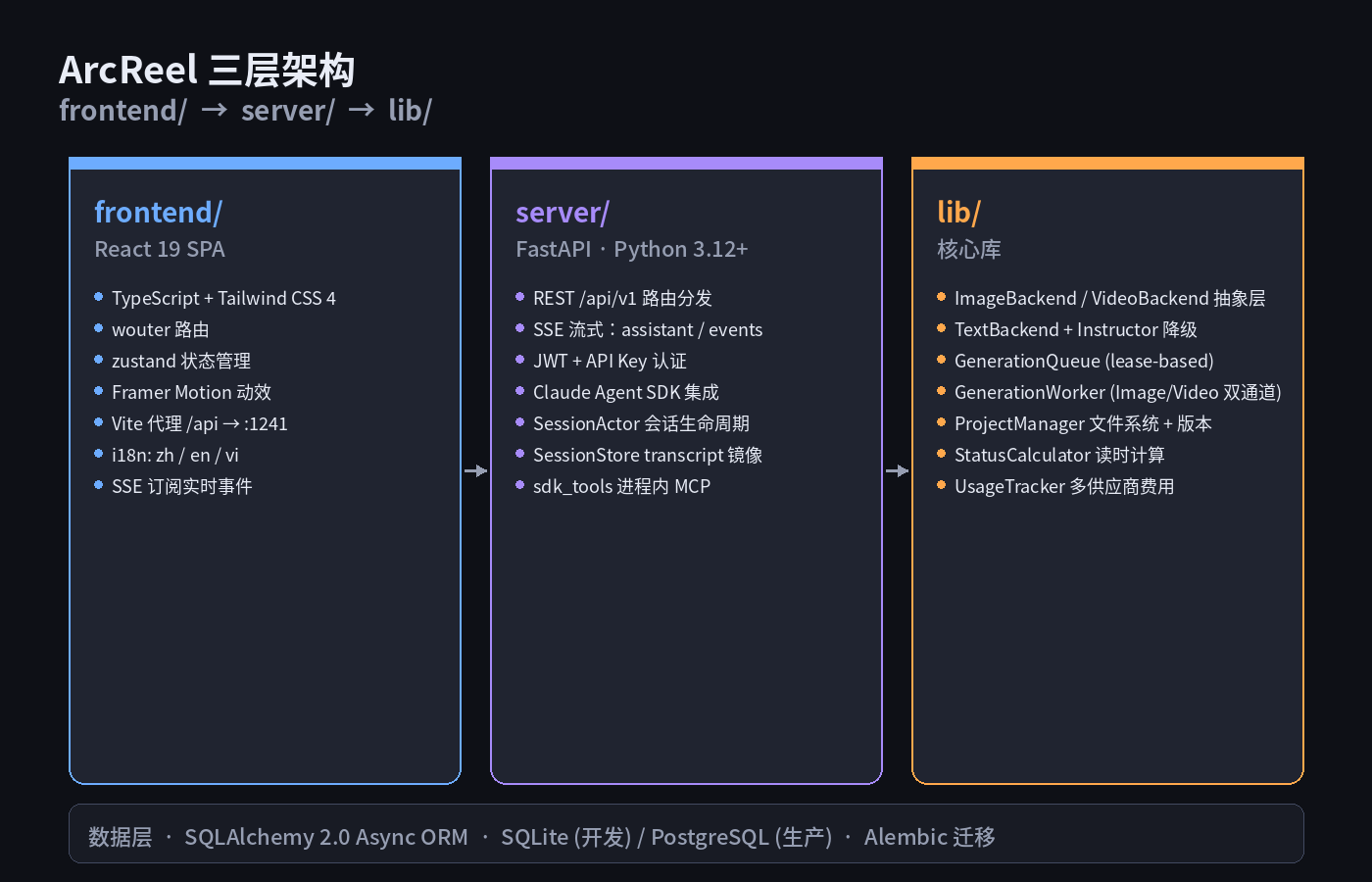Select the blue "frontend/" card heading
Screen dimensions: 1372x882
click(158, 213)
